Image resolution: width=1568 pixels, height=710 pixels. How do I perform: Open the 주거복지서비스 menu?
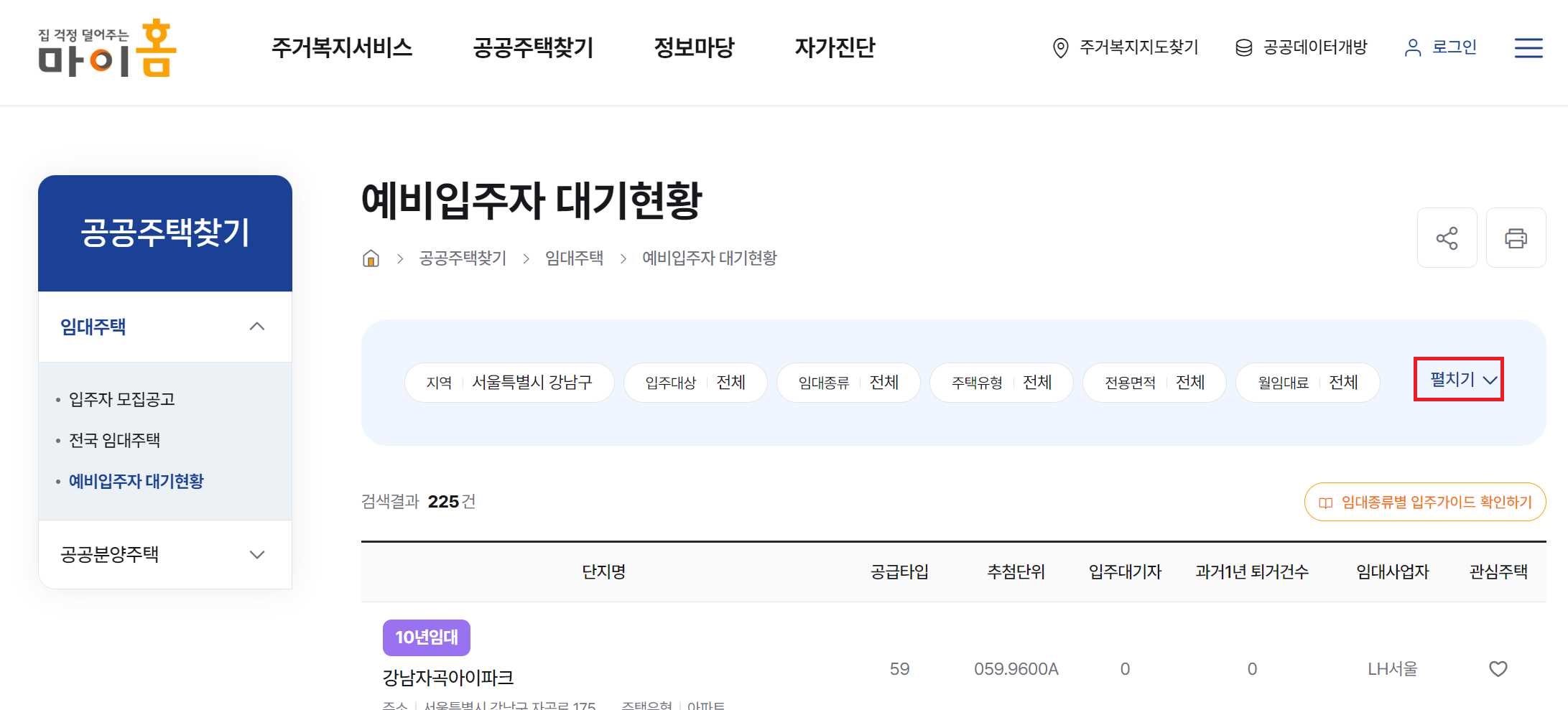pos(342,47)
